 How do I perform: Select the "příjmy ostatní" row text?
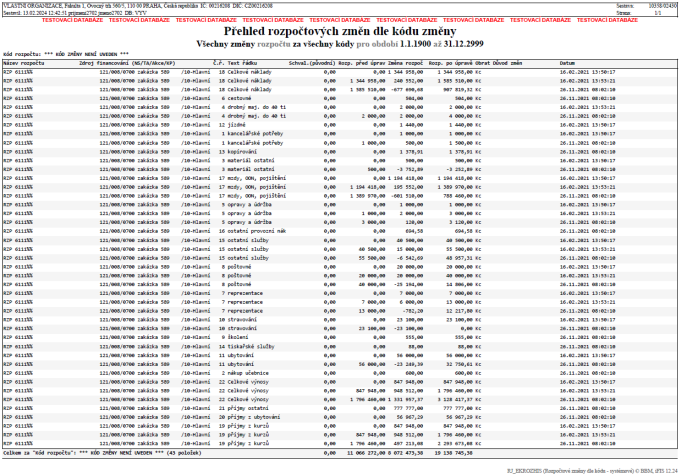point(248,408)
